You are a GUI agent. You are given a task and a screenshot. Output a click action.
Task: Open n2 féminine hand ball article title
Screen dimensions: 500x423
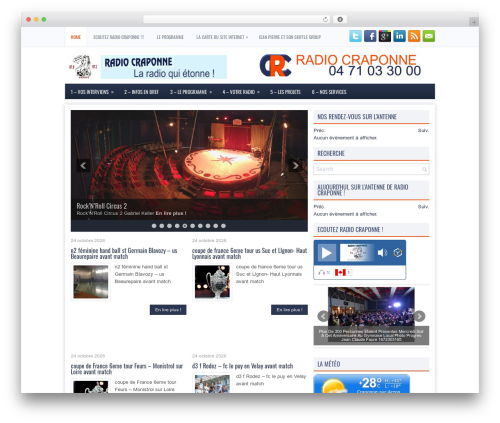tap(124, 253)
